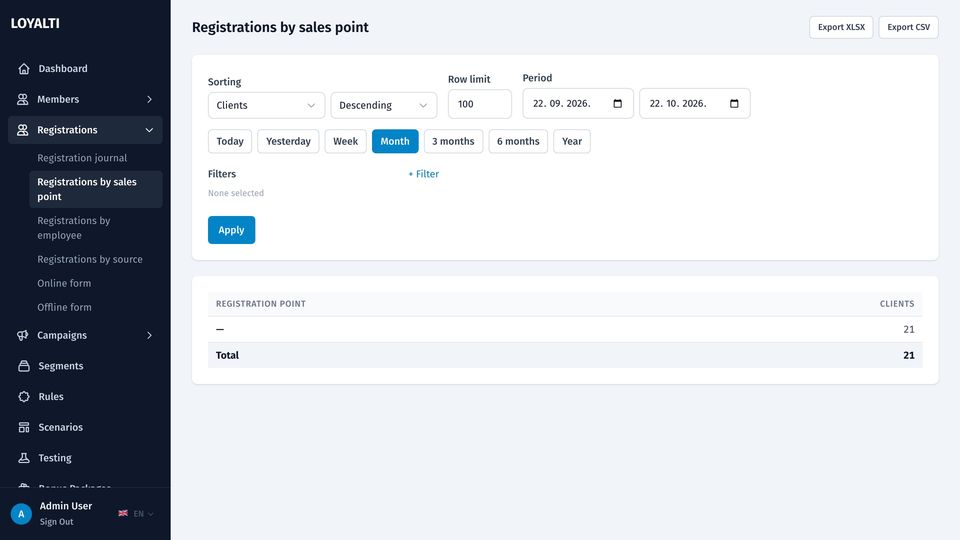This screenshot has height=540, width=960.
Task: Click the Scenarios icon in sidebar
Action: tap(24, 427)
